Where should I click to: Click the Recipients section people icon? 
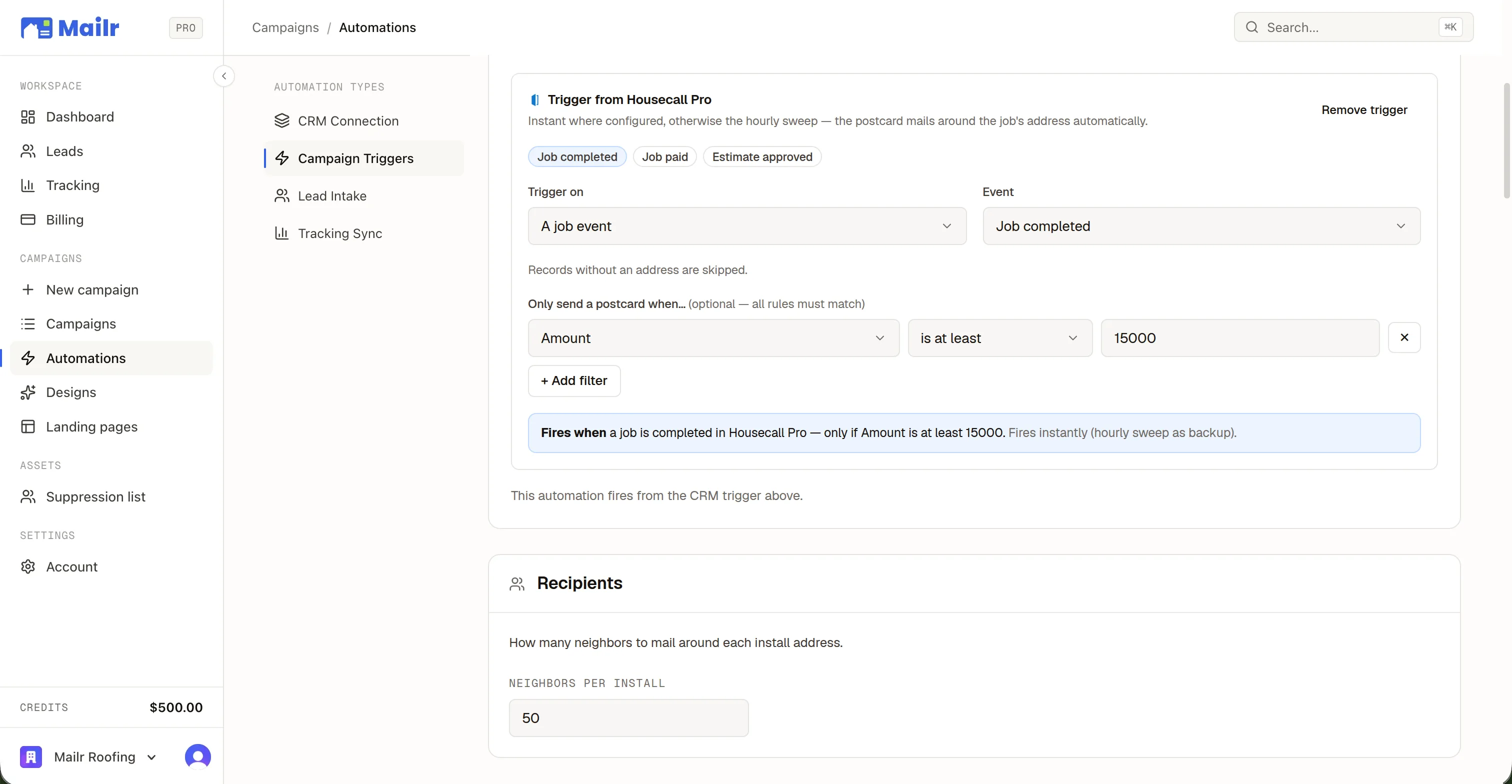pos(516,584)
